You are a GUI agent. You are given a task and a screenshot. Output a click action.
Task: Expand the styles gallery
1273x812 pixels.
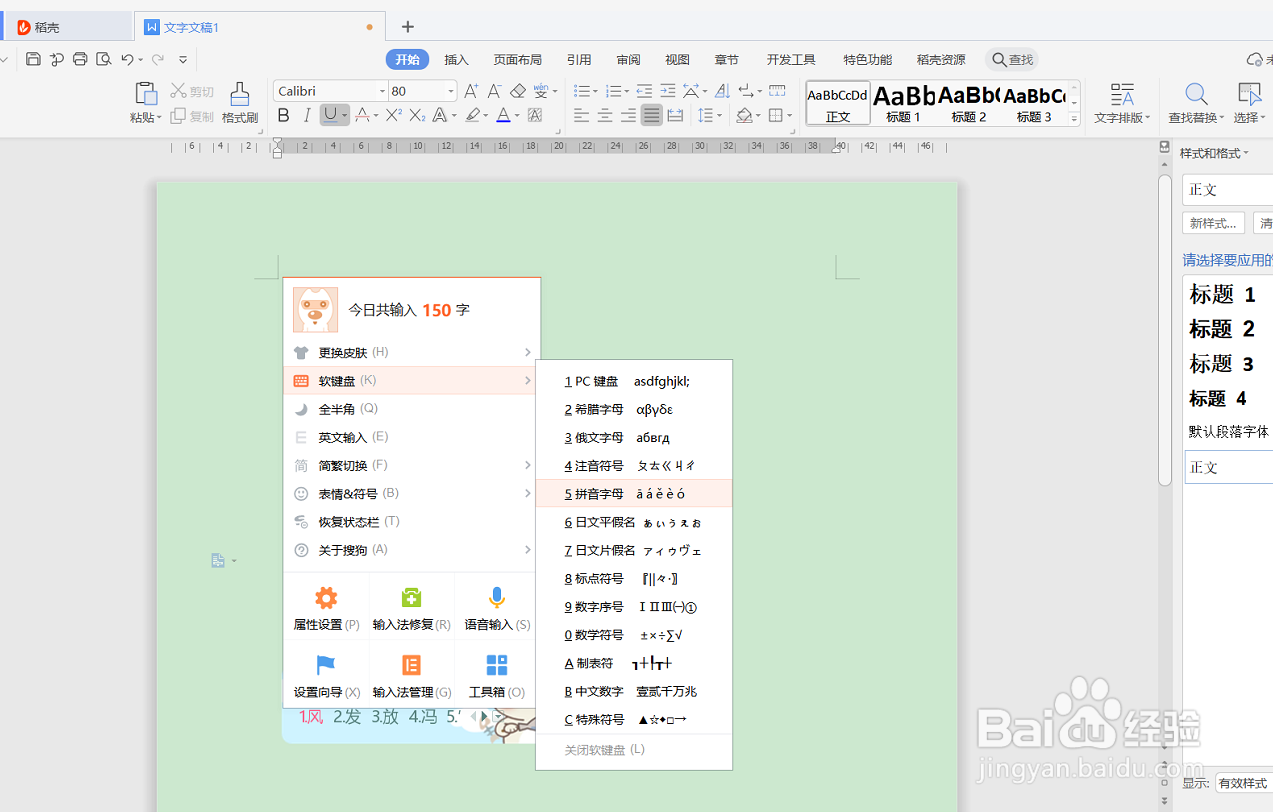pos(1075,119)
